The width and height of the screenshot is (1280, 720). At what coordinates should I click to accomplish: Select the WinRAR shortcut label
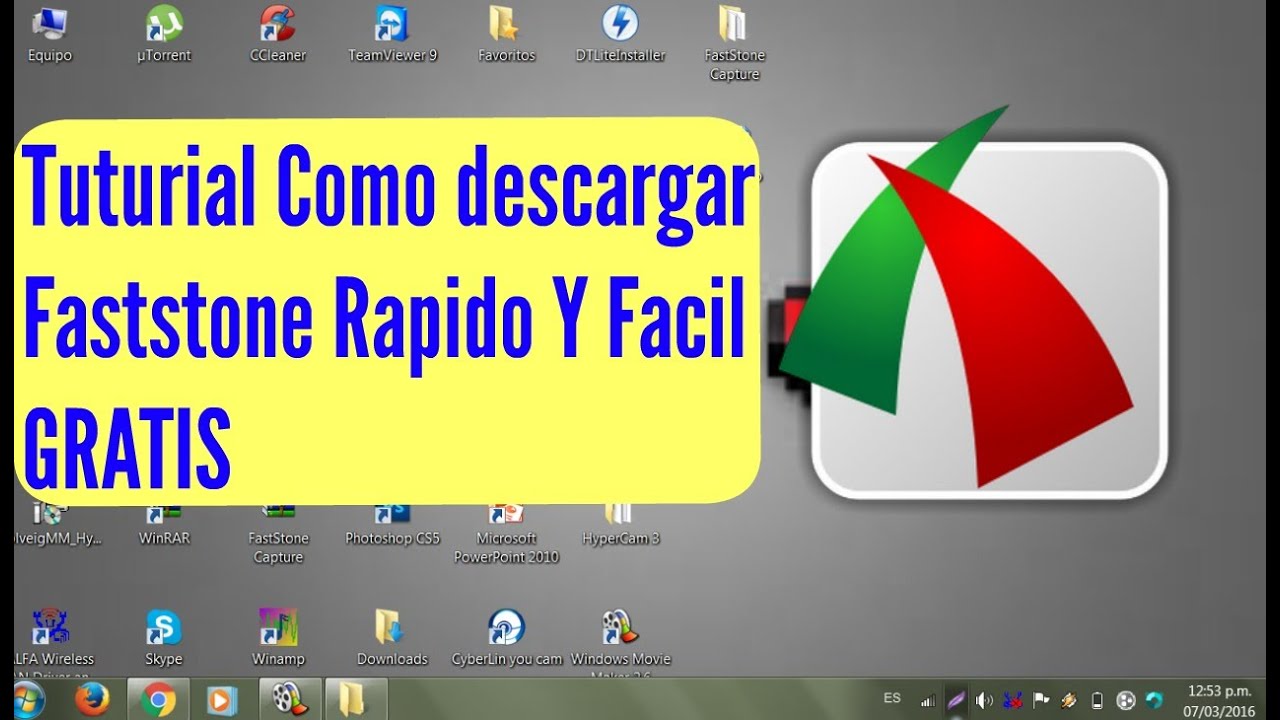coord(164,538)
